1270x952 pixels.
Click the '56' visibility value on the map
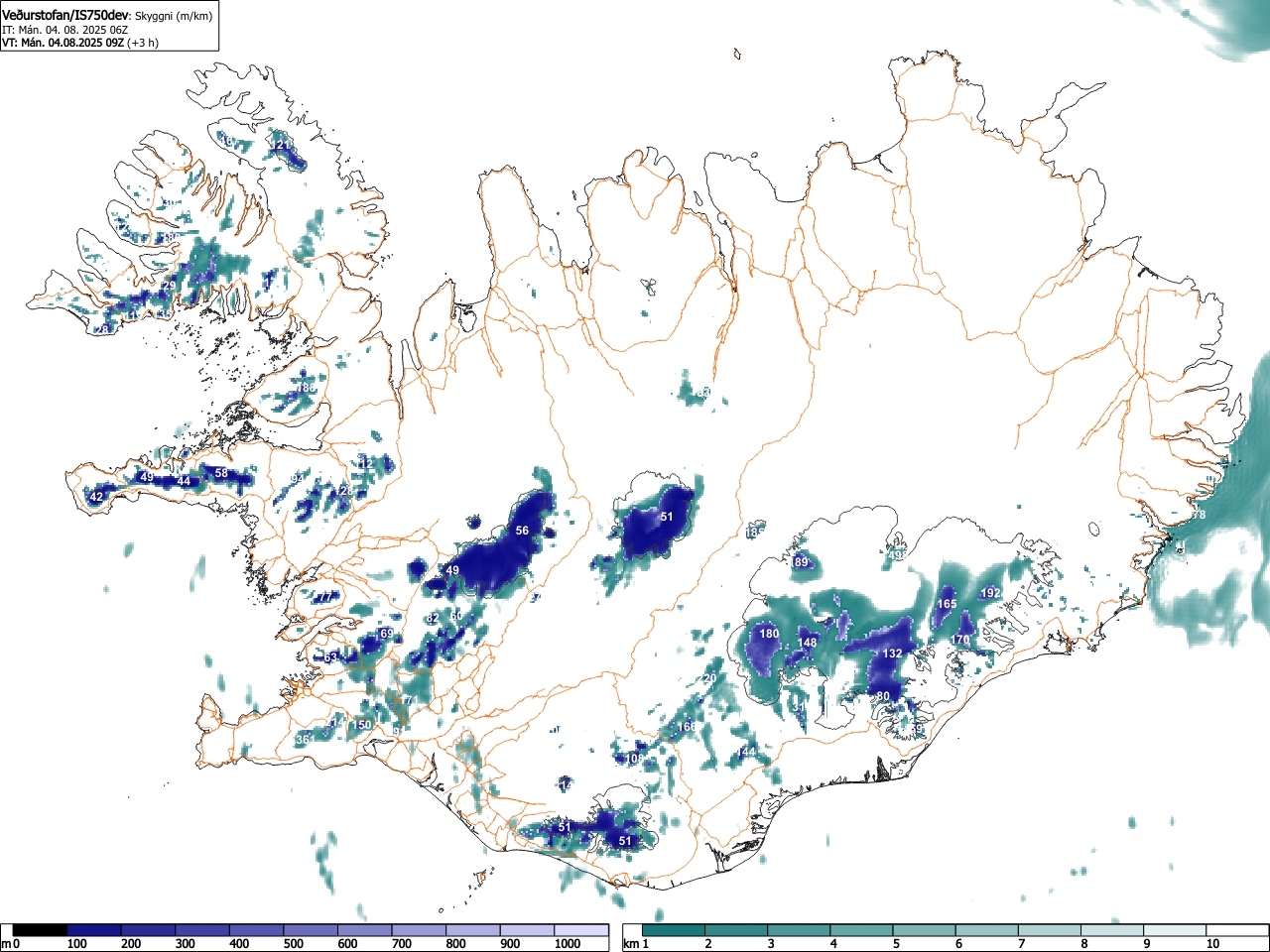pyautogui.click(x=522, y=532)
